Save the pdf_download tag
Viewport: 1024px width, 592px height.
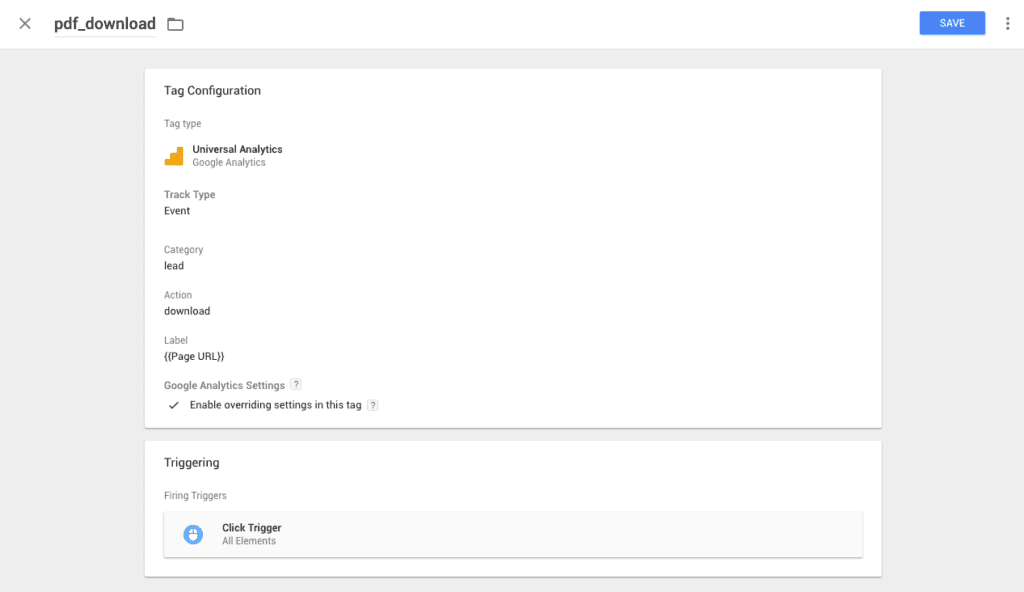coord(952,23)
